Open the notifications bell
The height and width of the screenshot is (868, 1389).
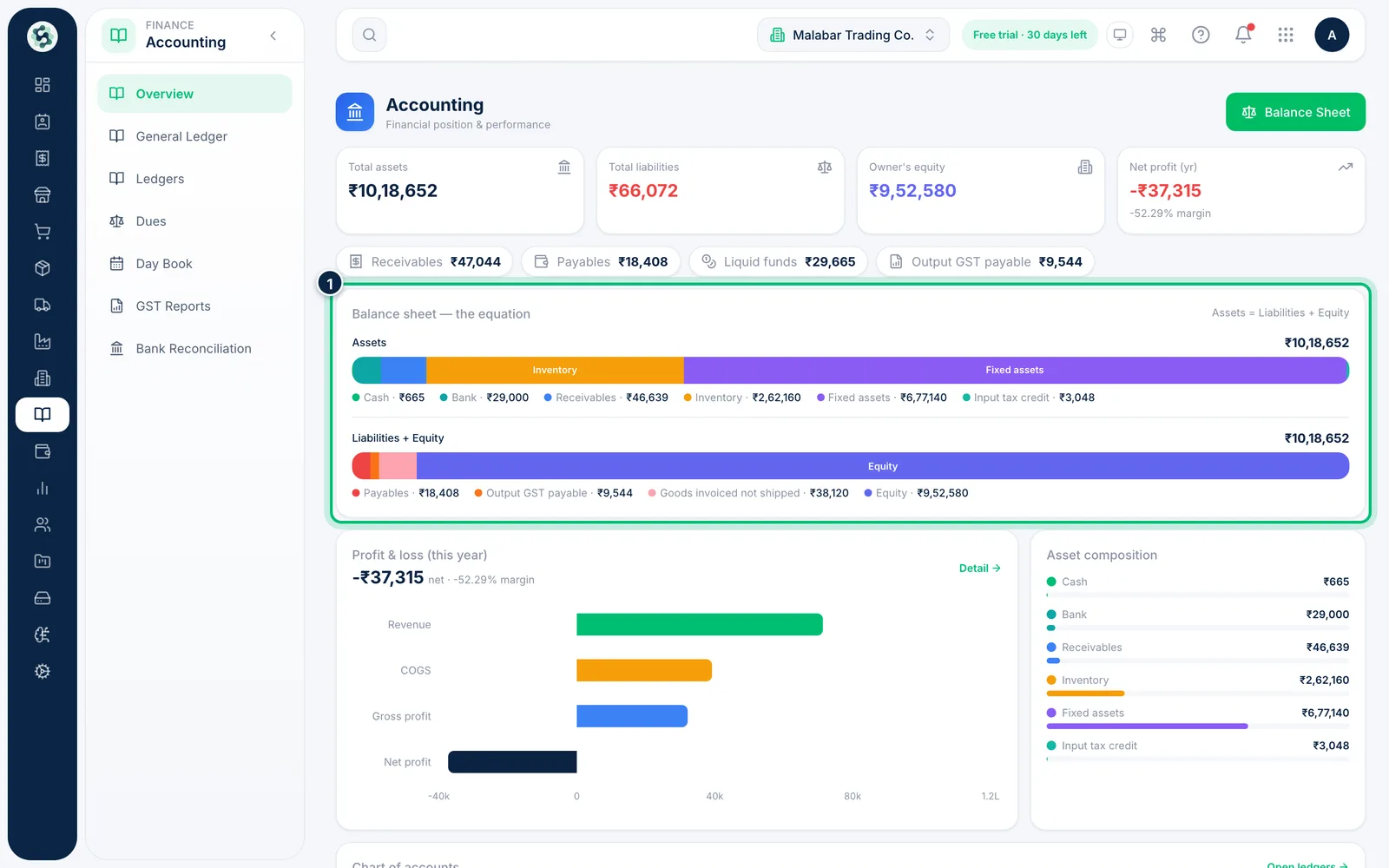(x=1243, y=35)
